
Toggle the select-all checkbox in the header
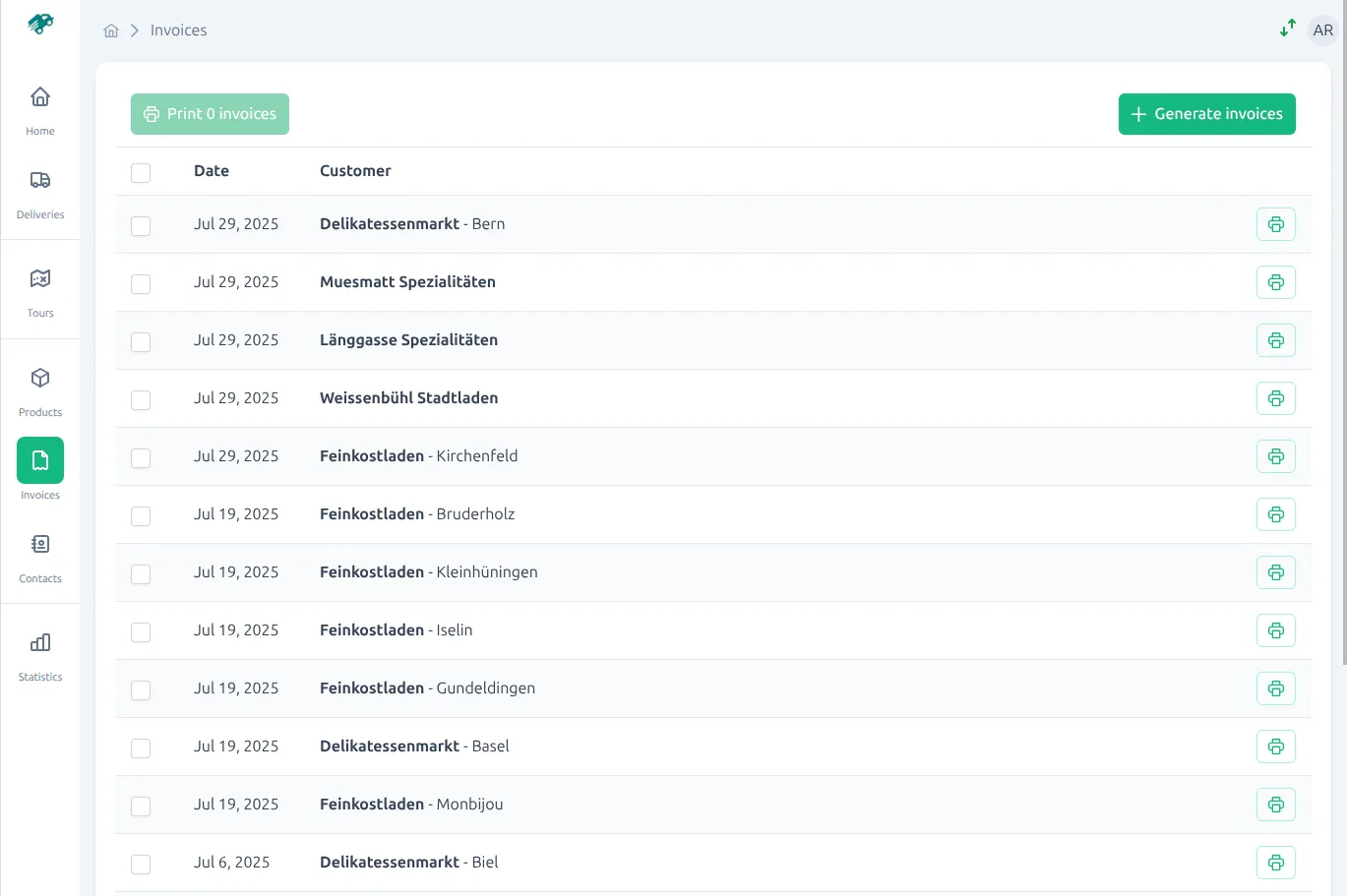tap(141, 171)
